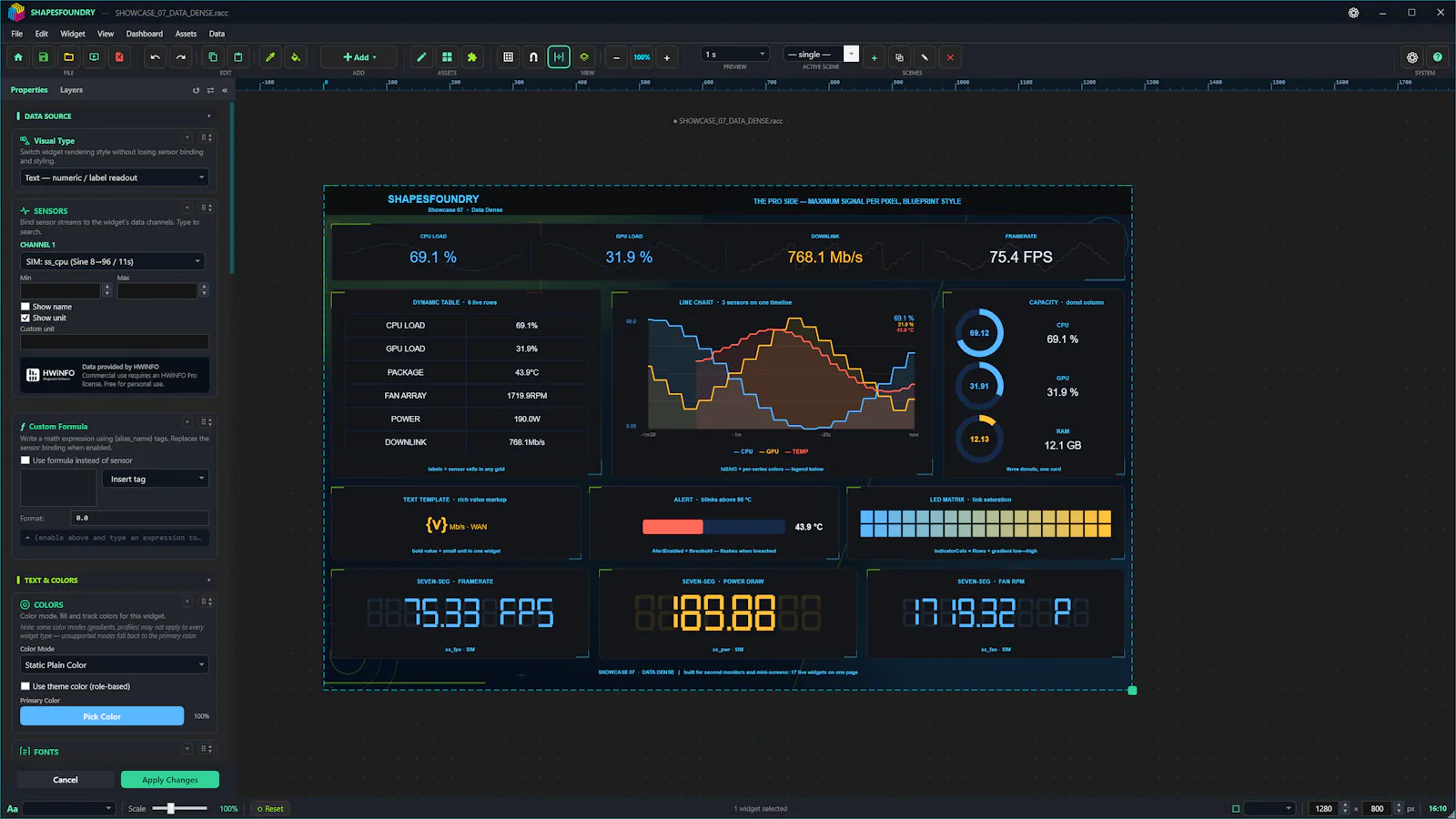The width and height of the screenshot is (1456, 819).
Task: Click the Scale slider handle
Action: click(x=170, y=808)
